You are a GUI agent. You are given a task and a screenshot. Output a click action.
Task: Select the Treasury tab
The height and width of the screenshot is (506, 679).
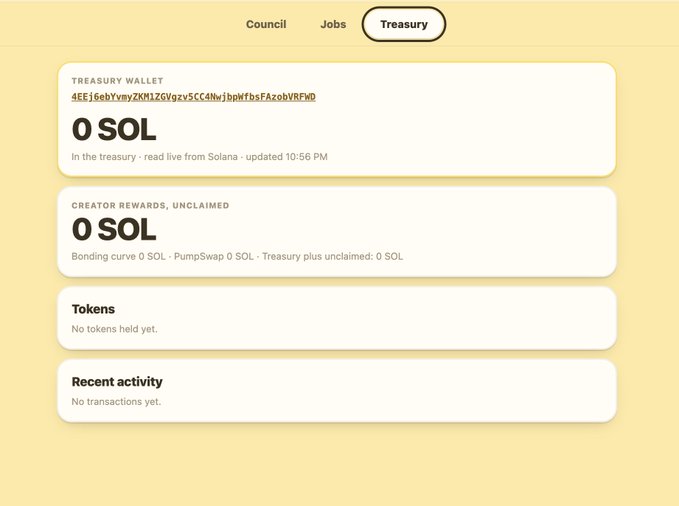(404, 24)
